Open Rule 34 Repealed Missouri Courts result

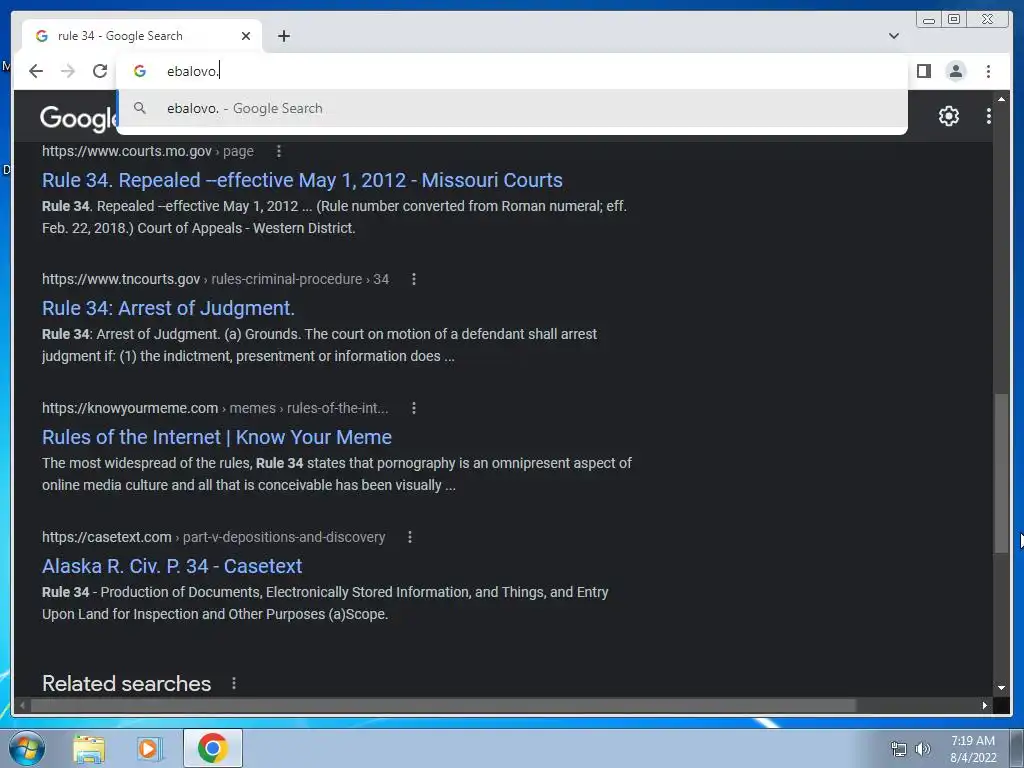coord(302,180)
